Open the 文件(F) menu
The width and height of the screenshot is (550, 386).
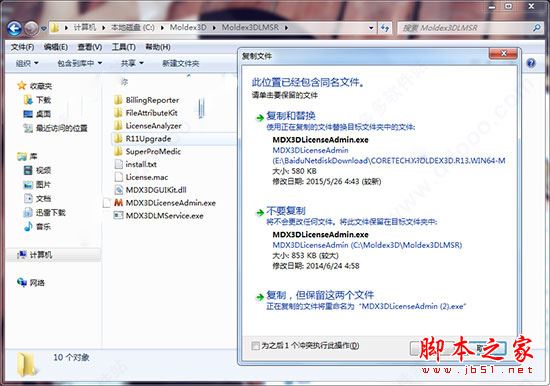pos(22,47)
